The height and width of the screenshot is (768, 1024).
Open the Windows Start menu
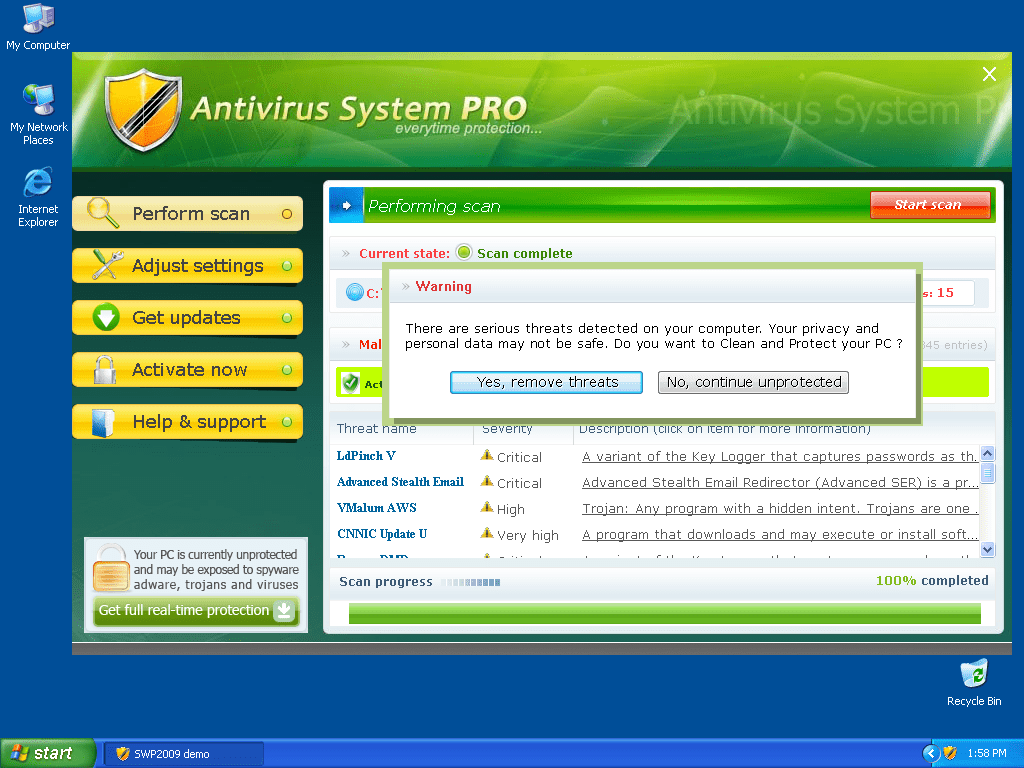[47, 753]
